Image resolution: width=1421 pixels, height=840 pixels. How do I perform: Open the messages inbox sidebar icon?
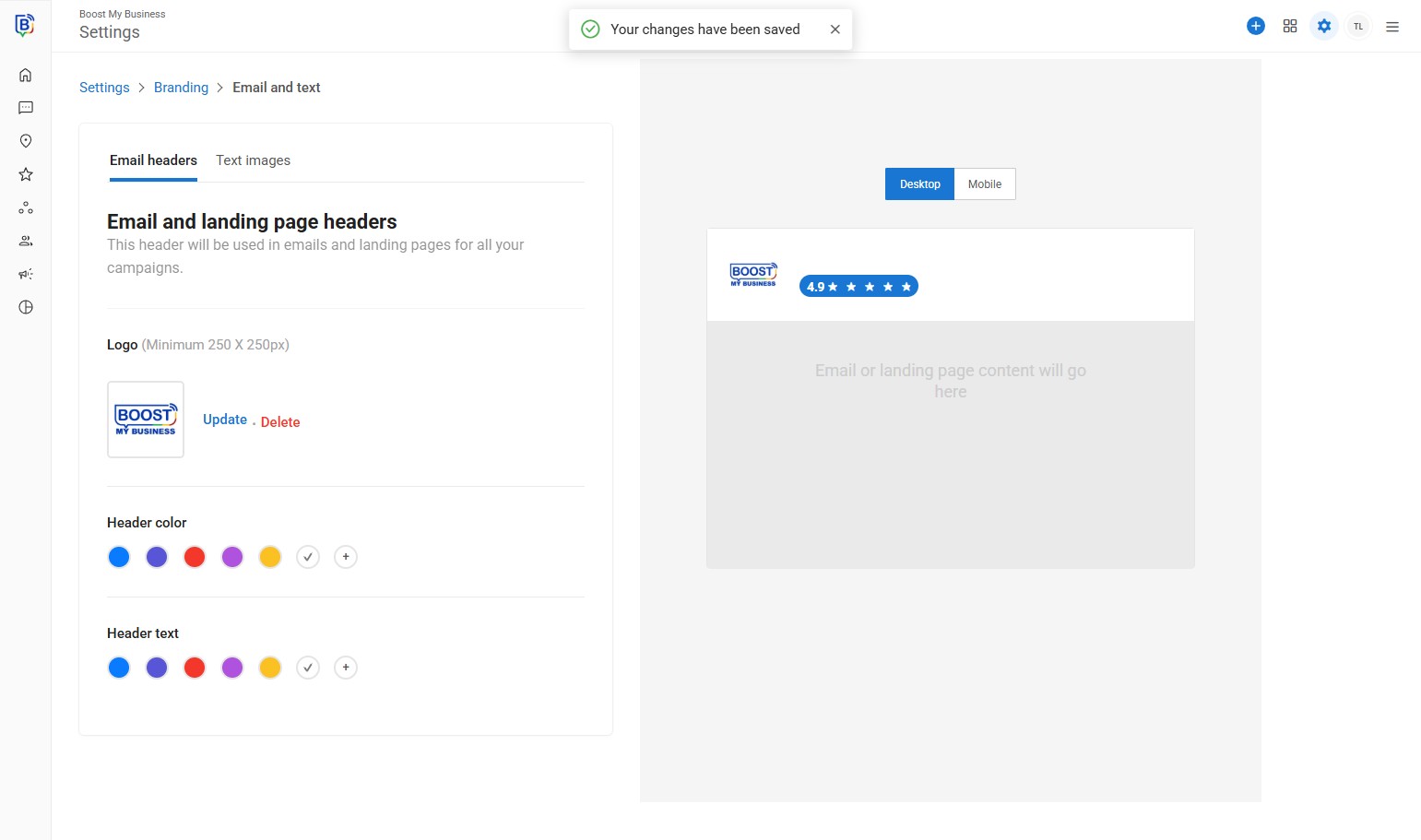26,108
